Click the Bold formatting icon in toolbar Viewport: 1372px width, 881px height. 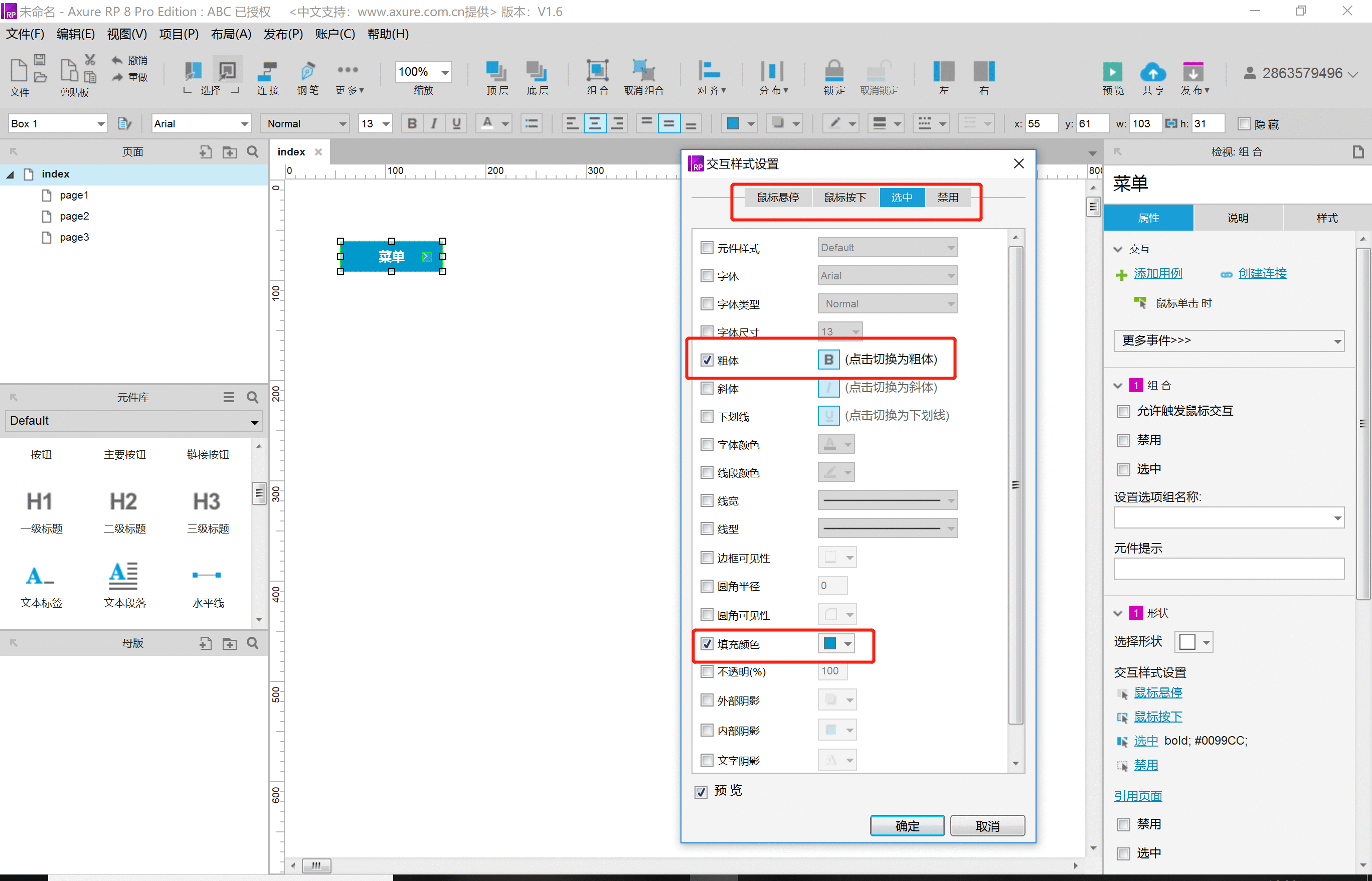(412, 123)
